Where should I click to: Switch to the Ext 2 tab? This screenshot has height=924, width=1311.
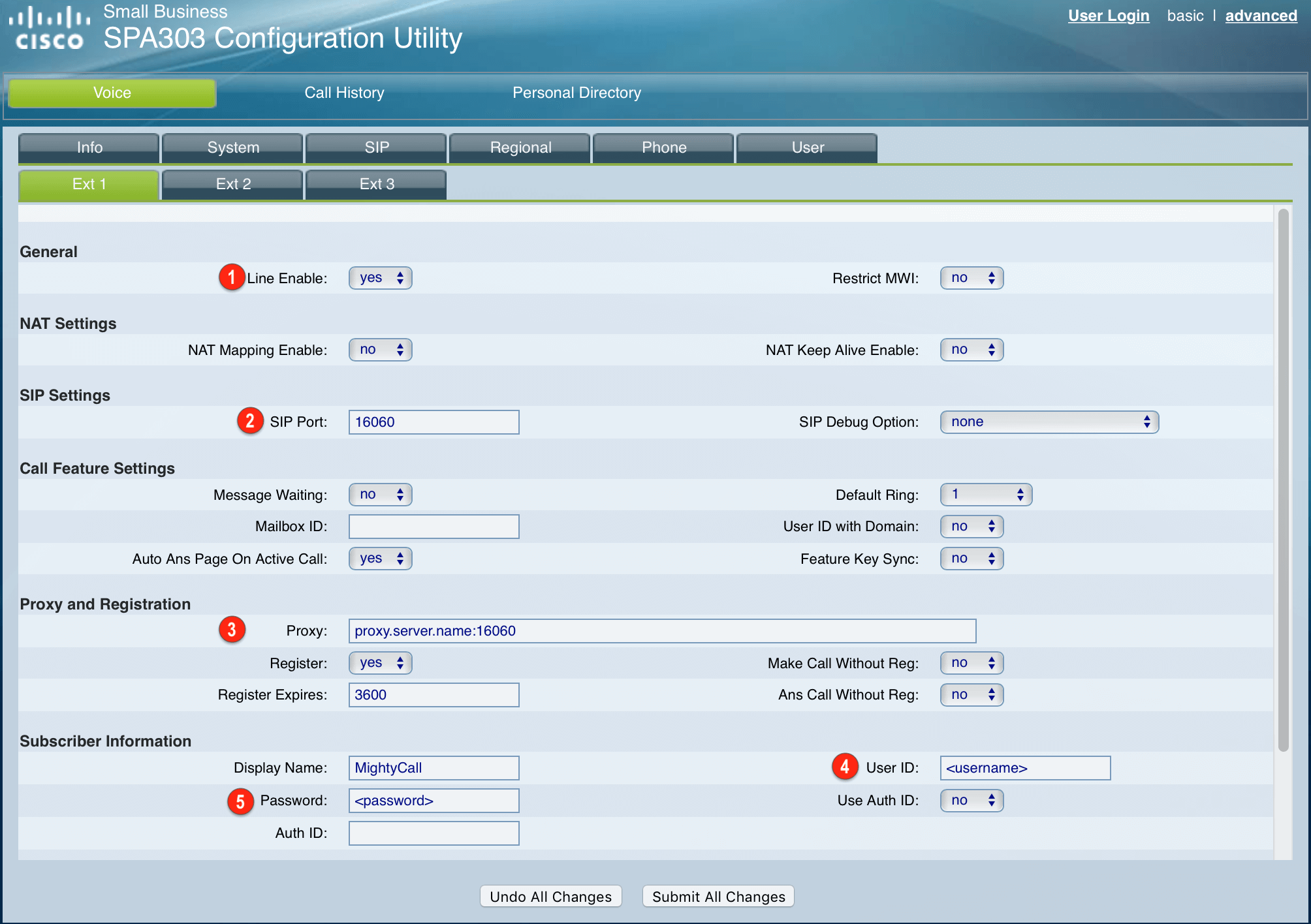click(x=233, y=184)
